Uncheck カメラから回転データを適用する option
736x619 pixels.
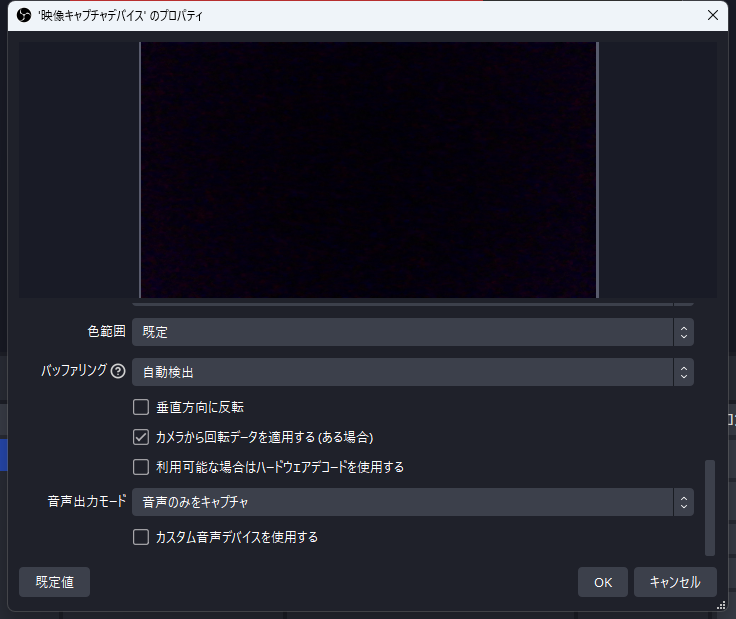(x=141, y=437)
